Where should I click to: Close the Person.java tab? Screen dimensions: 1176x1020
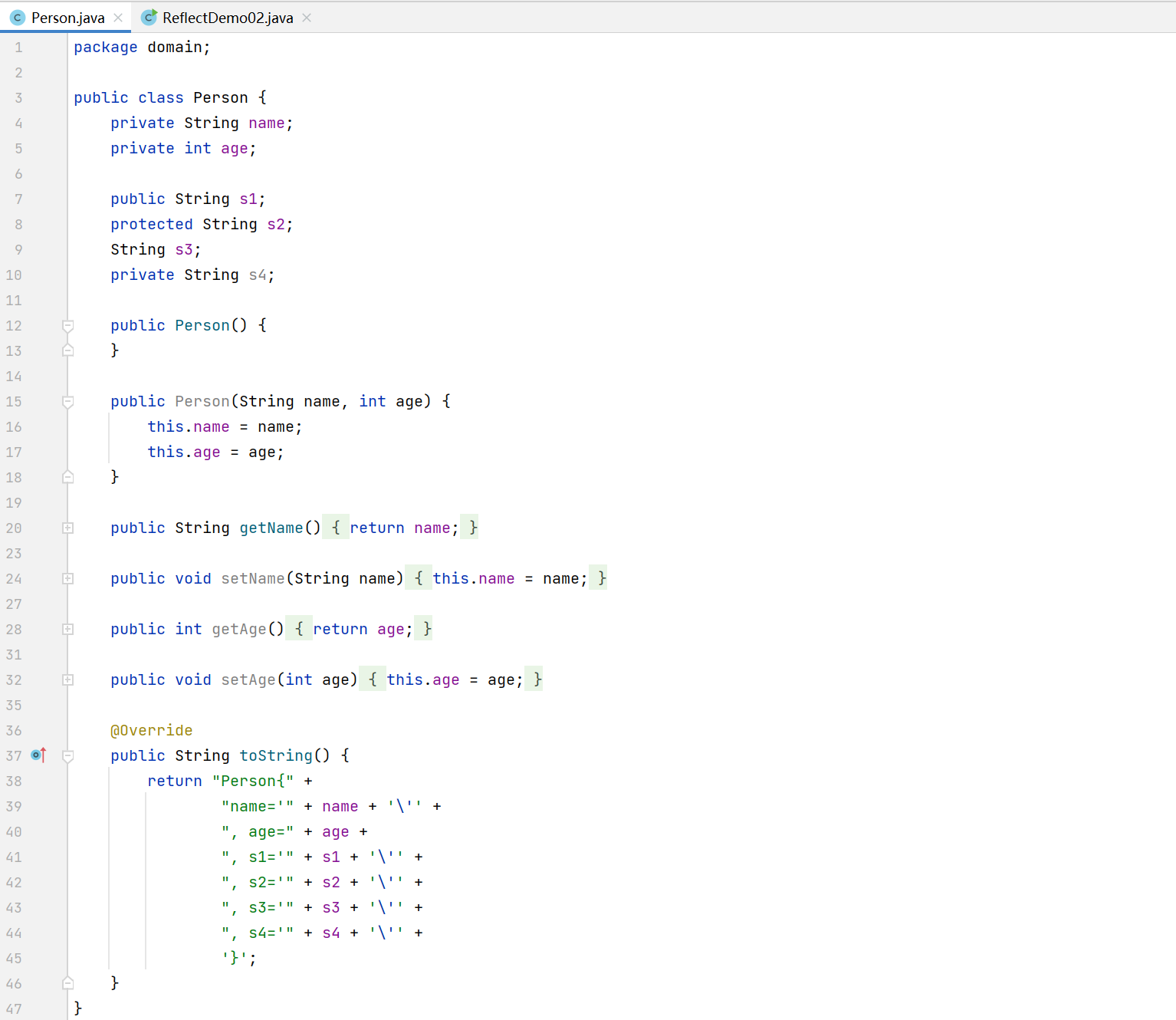118,18
